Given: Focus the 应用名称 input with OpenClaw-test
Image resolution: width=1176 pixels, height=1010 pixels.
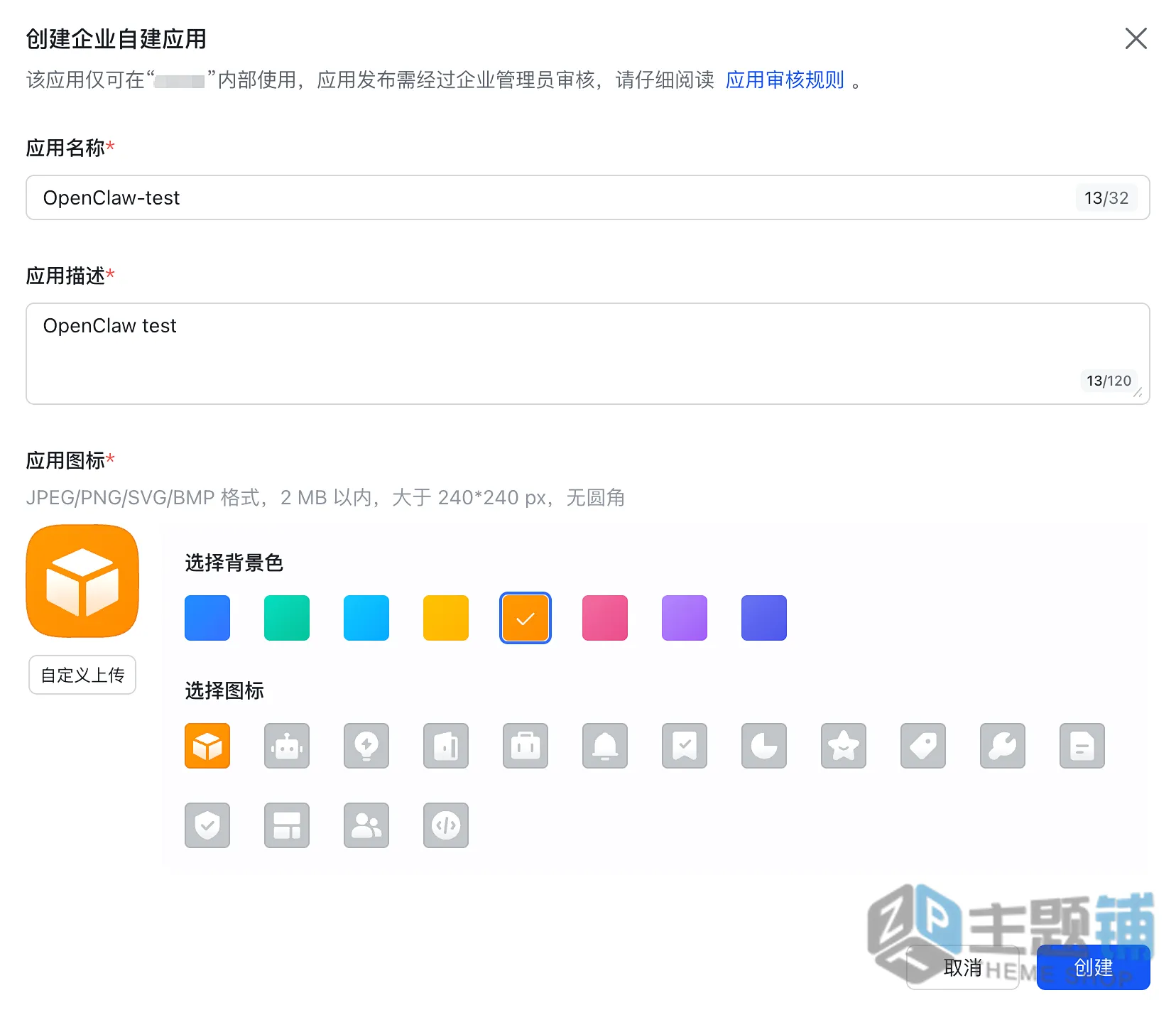Looking at the screenshot, I should pos(588,197).
